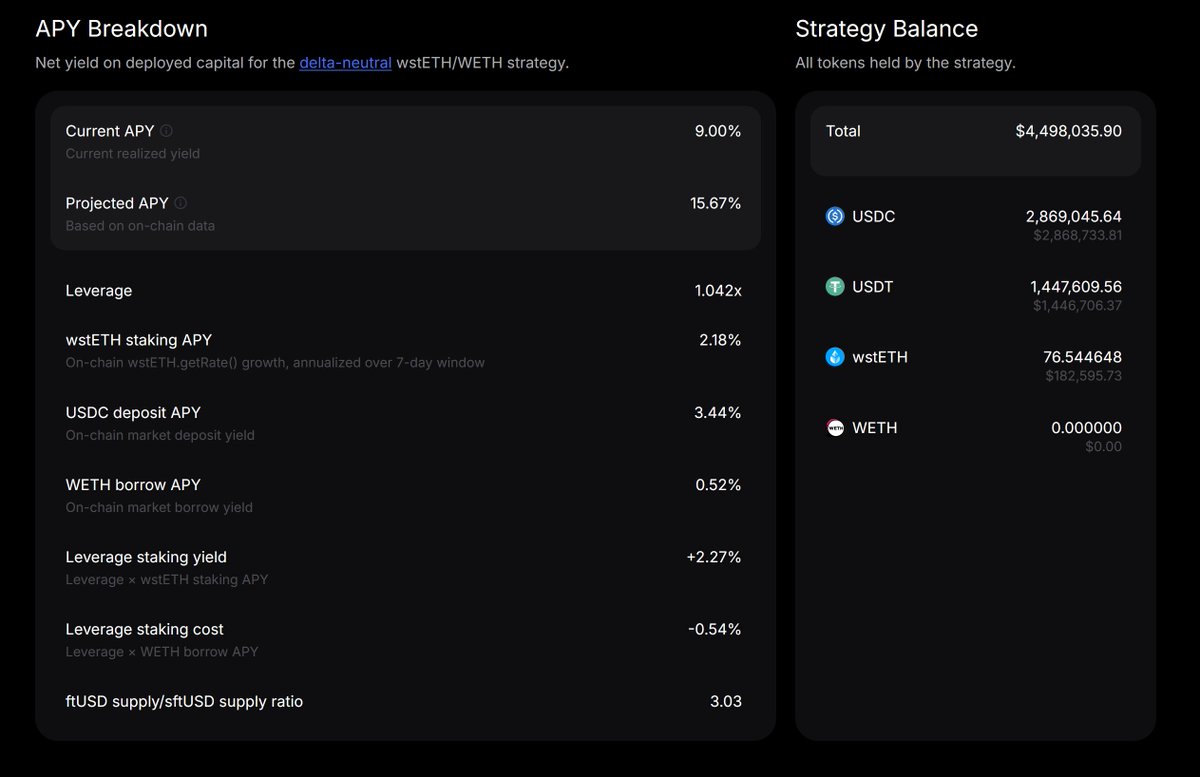This screenshot has width=1200, height=777.
Task: Click the 15.67% Projected APY value
Action: coord(715,203)
